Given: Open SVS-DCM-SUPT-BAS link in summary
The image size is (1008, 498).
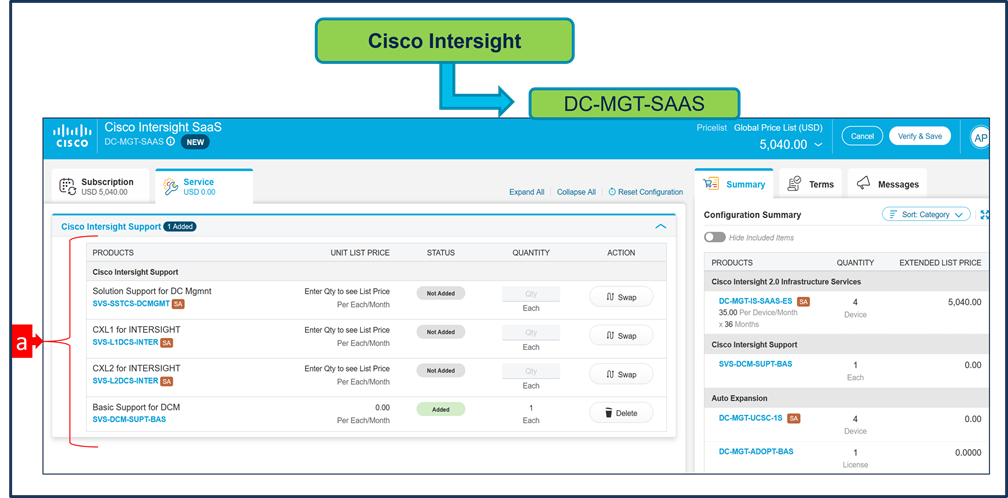Looking at the screenshot, I should (755, 364).
